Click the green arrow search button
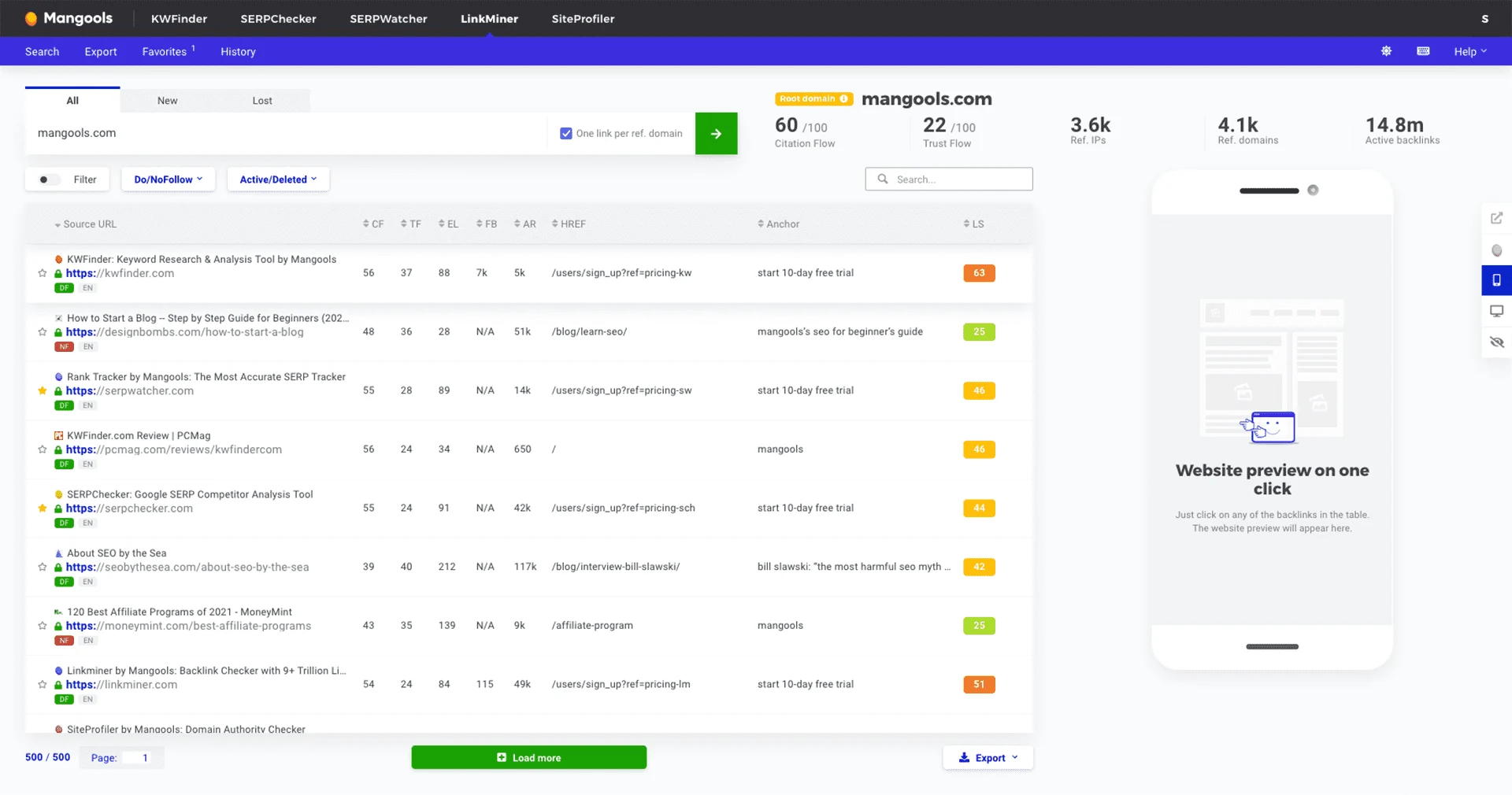The width and height of the screenshot is (1512, 795). tap(716, 133)
